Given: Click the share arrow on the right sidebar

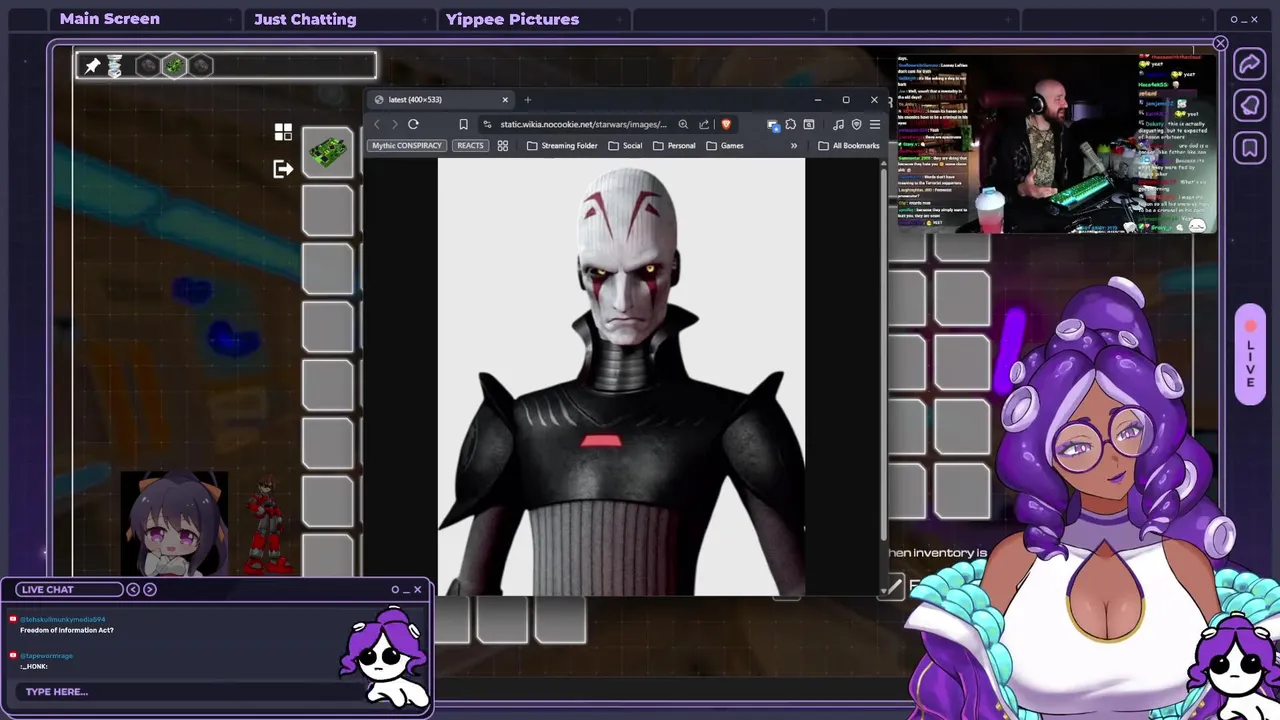Looking at the screenshot, I should 1250,65.
